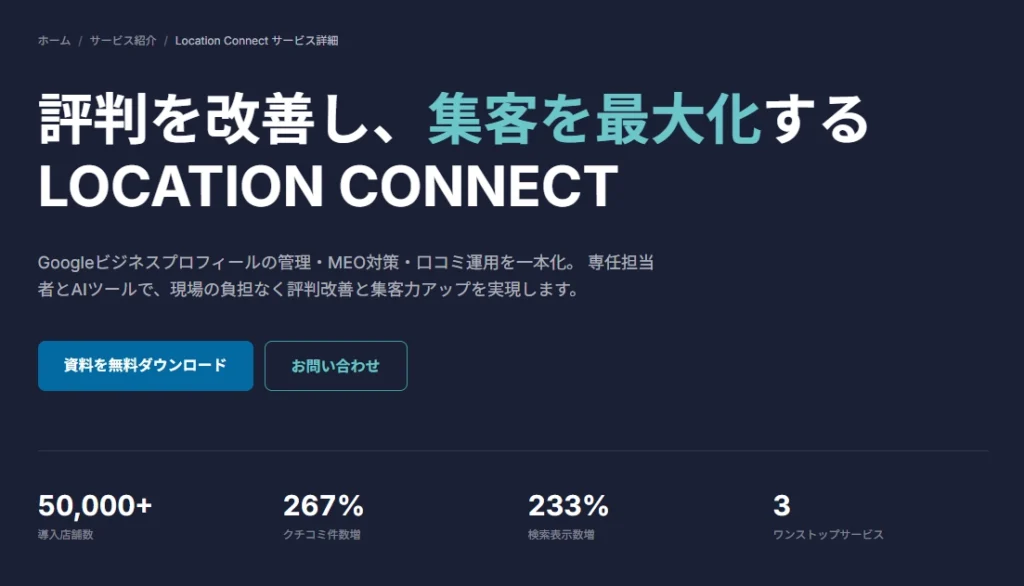Click the 検索表示数増 label
Viewport: 1024px width, 586px height.
[561, 535]
